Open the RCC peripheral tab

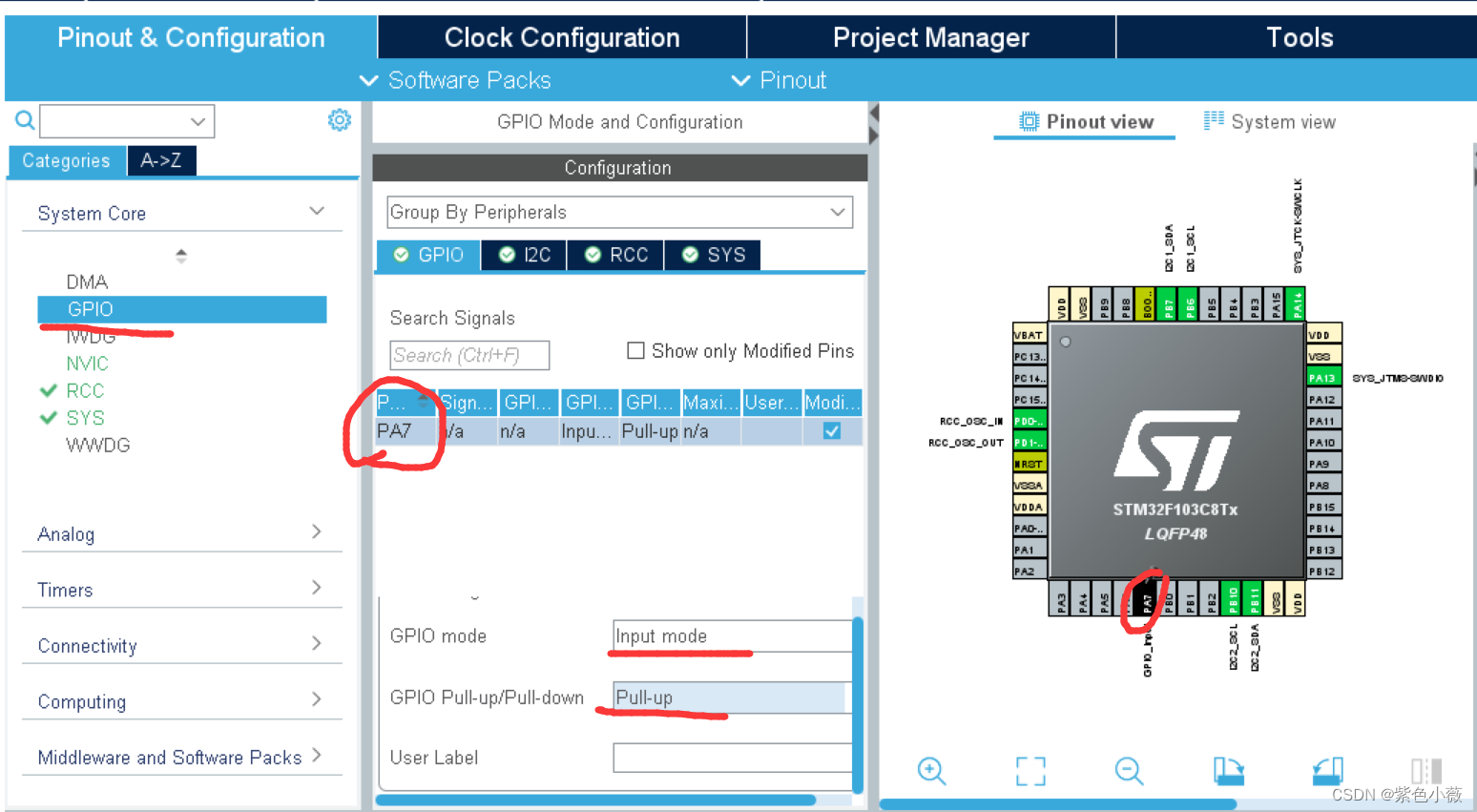616,255
